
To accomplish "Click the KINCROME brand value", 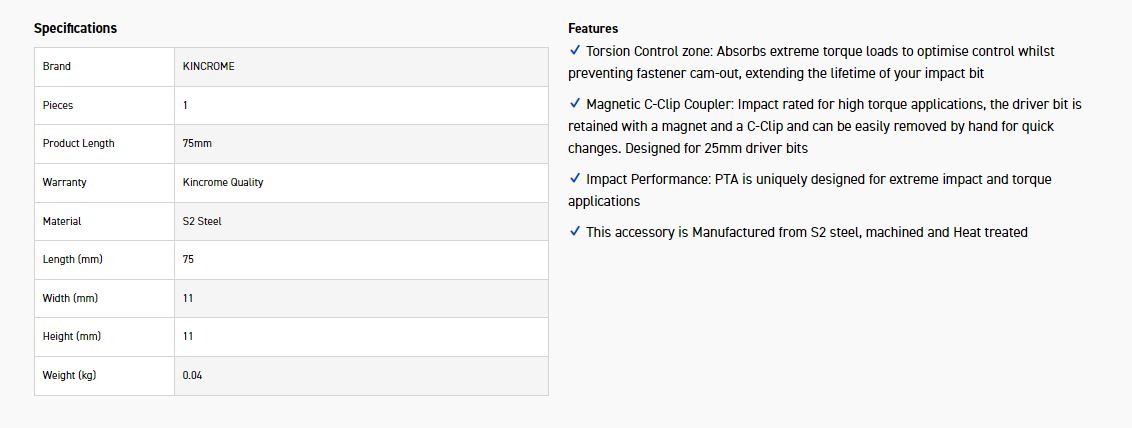I will (x=209, y=66).
